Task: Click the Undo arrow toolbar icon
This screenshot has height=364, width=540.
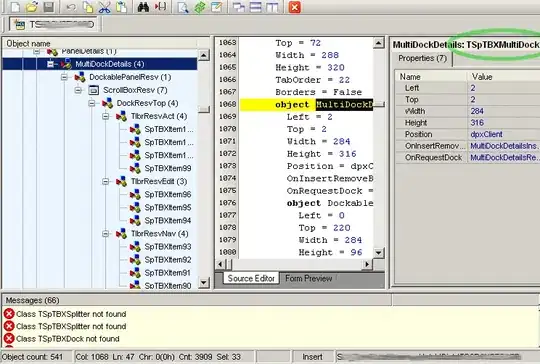Action: [x=71, y=7]
